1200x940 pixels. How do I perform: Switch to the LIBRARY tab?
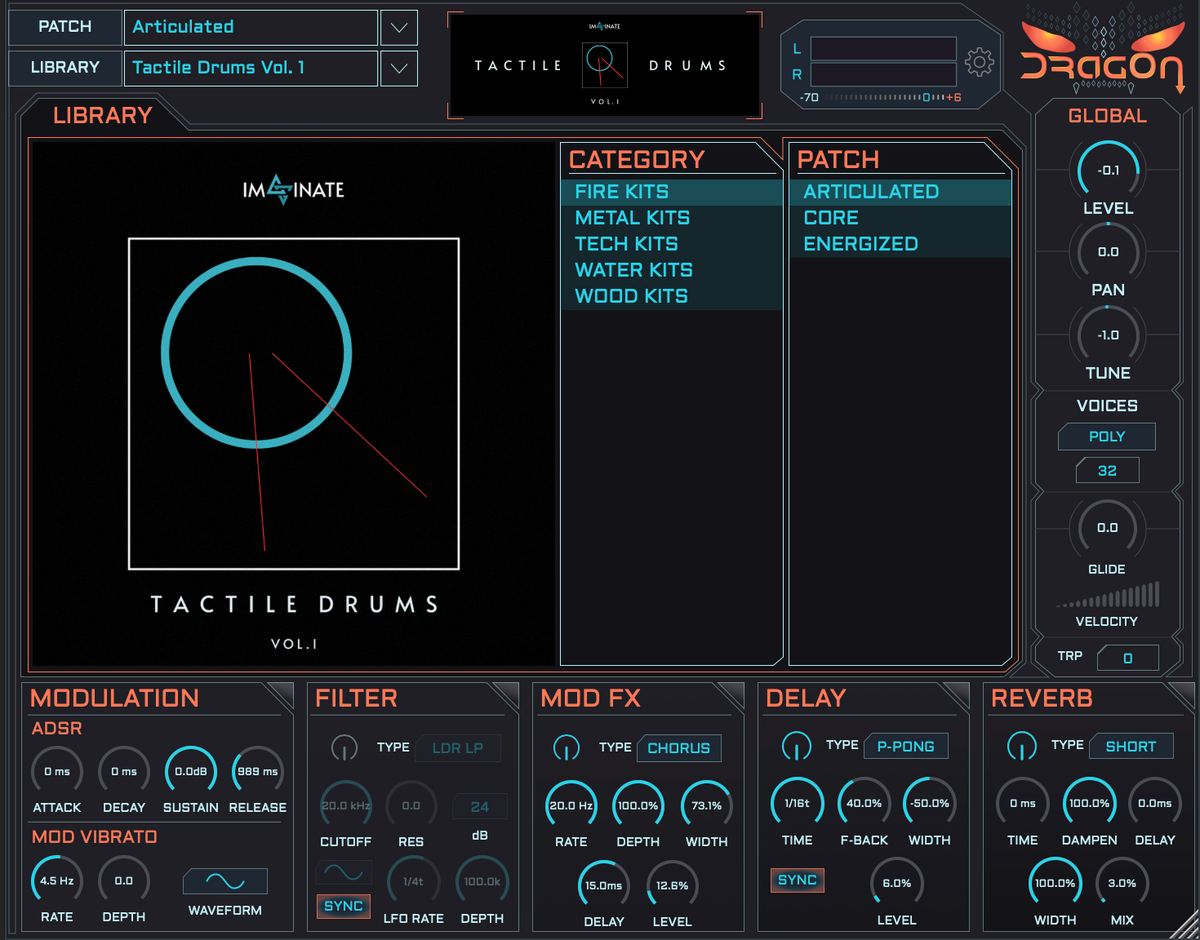click(103, 115)
